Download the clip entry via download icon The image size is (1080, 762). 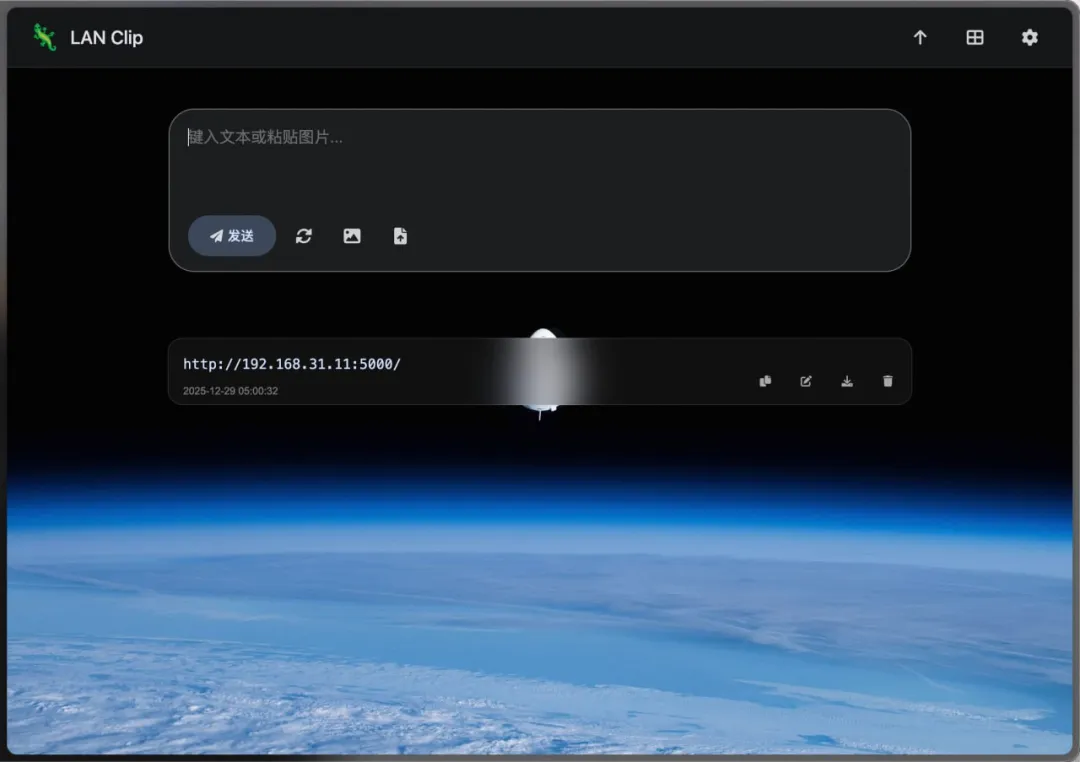click(847, 381)
